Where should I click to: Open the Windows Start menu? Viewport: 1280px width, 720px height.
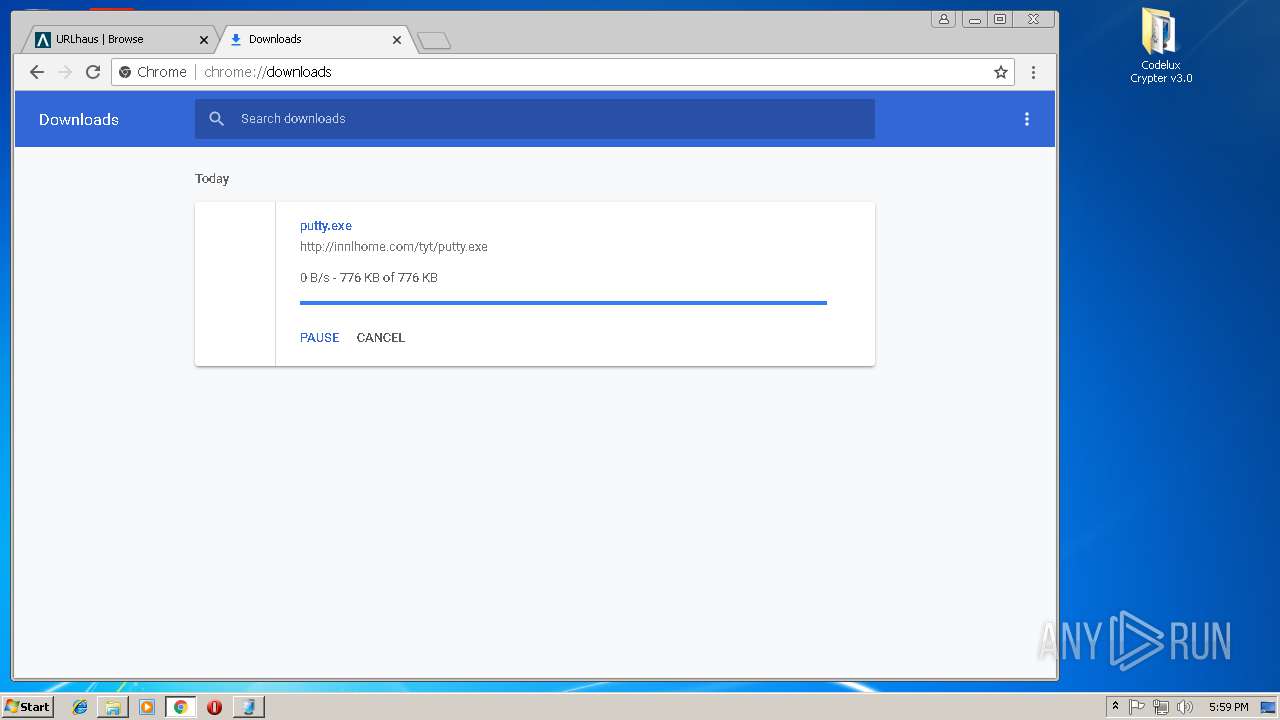pyautogui.click(x=27, y=706)
